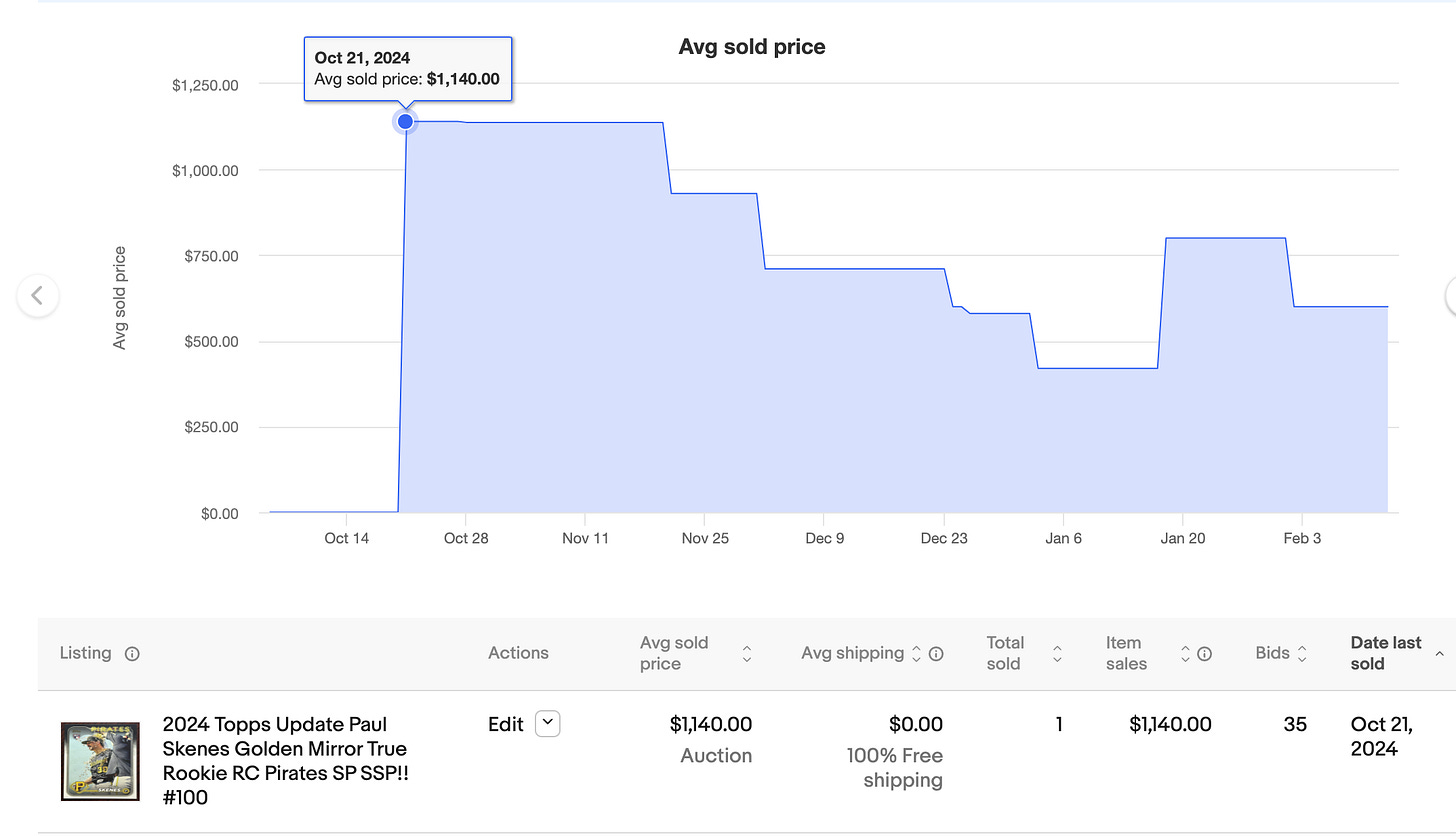Click the Nov 25 axis label
The width and height of the screenshot is (1456, 836).
[705, 538]
